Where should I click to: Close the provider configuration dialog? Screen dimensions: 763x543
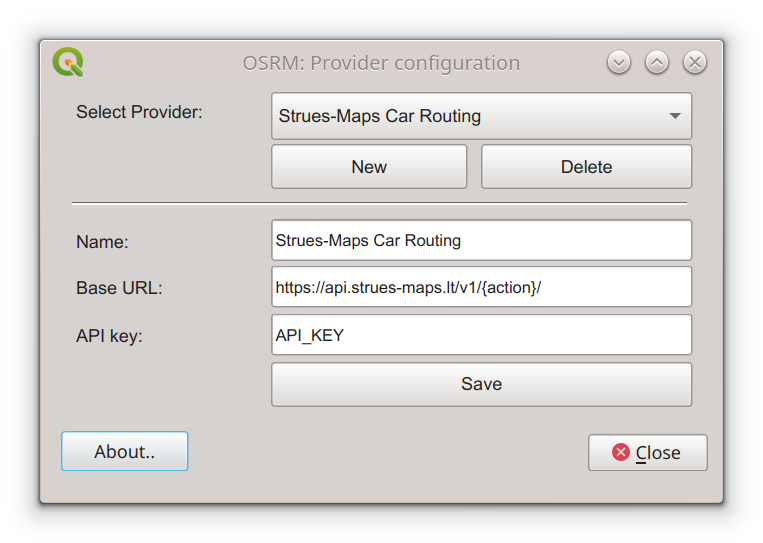click(648, 452)
